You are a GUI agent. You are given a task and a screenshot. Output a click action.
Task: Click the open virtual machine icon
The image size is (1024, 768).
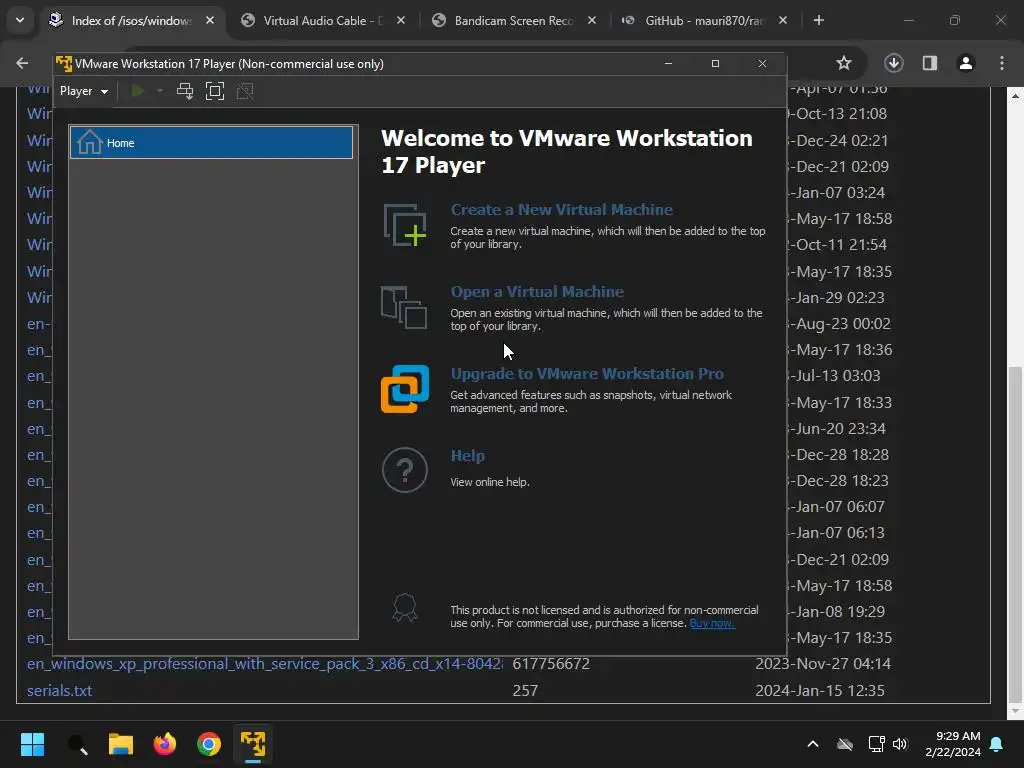(404, 307)
